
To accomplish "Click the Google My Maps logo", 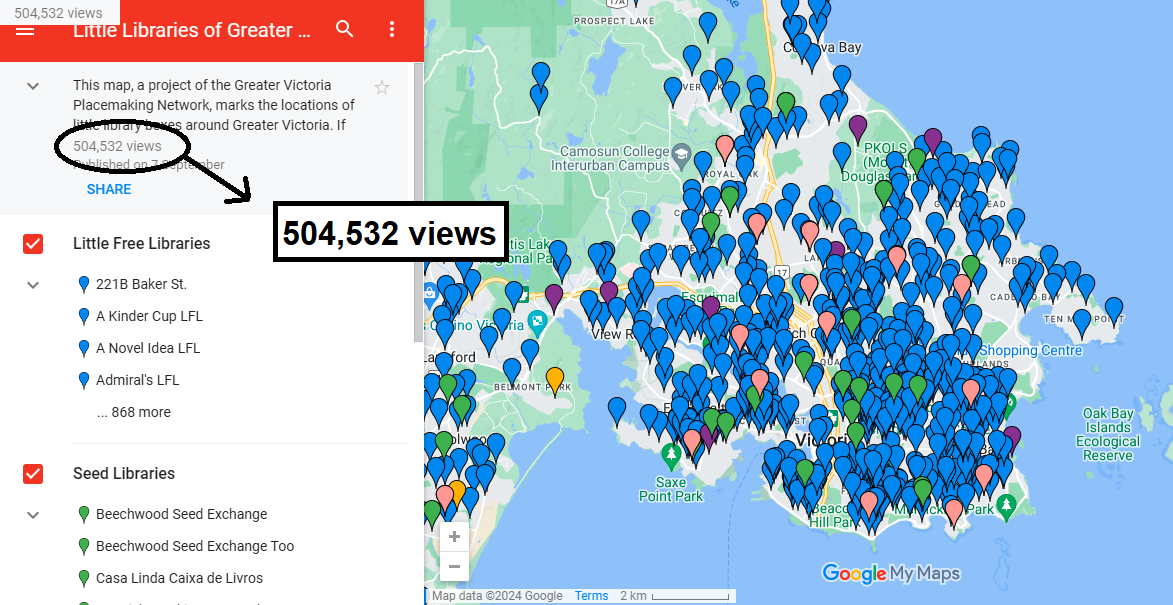I will point(891,574).
